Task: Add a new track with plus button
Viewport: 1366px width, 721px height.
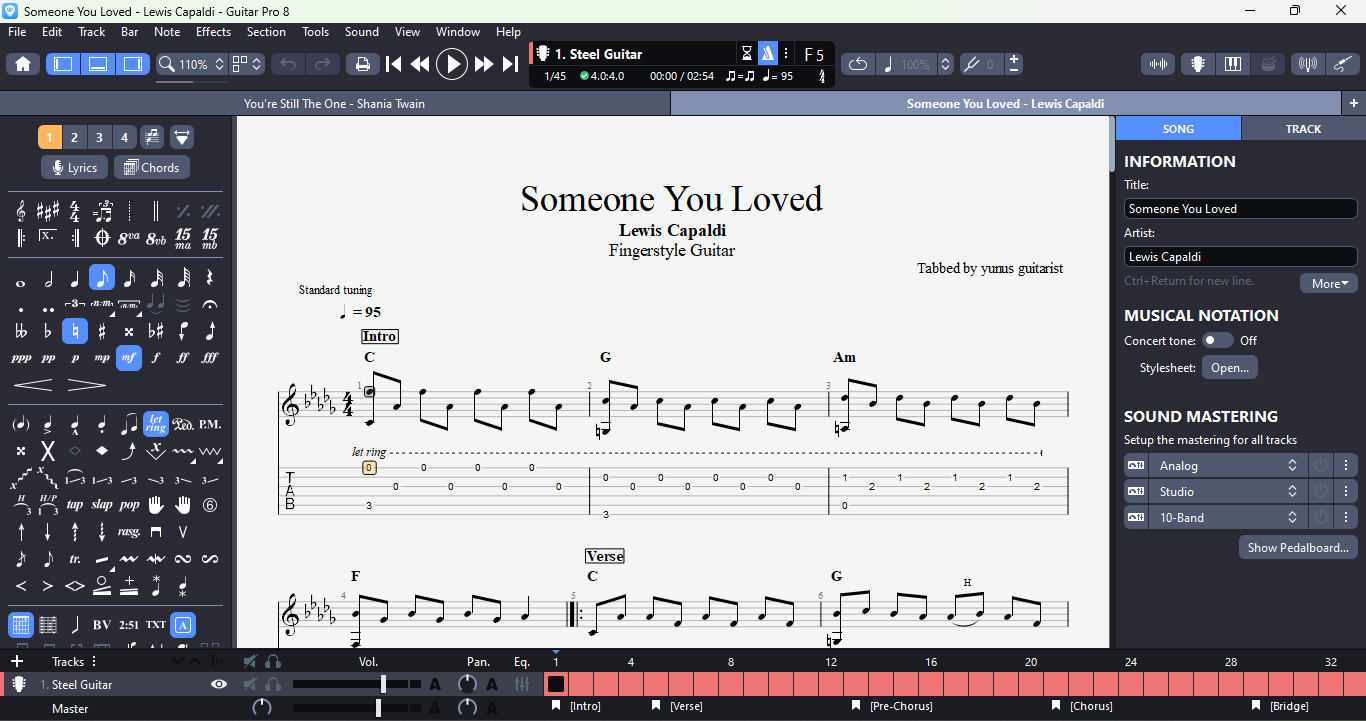Action: tap(16, 662)
